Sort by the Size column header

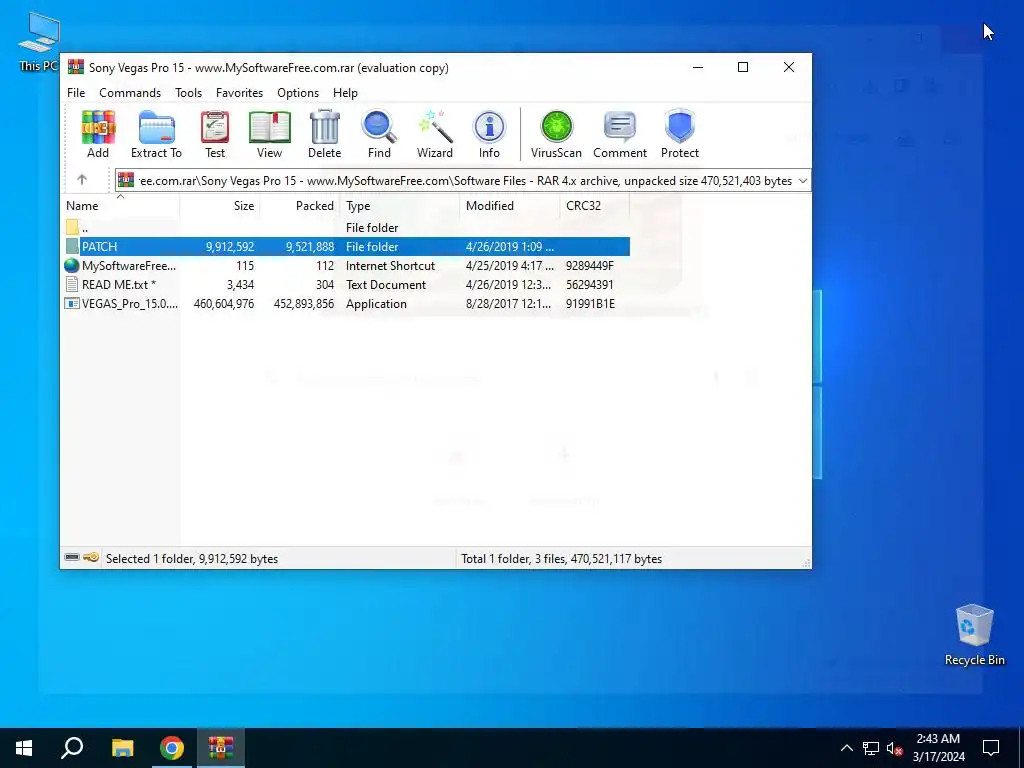click(x=220, y=206)
